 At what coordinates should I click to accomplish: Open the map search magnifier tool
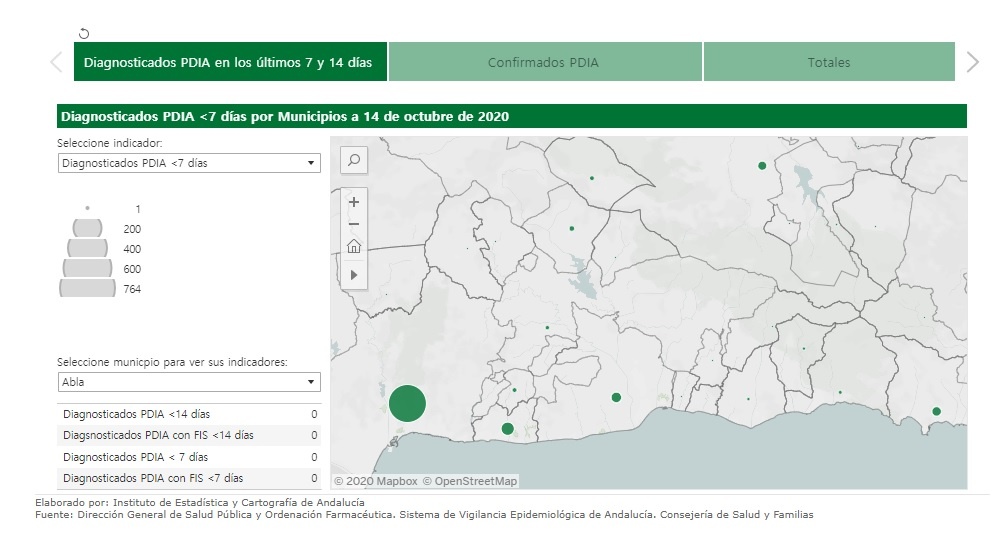(354, 160)
